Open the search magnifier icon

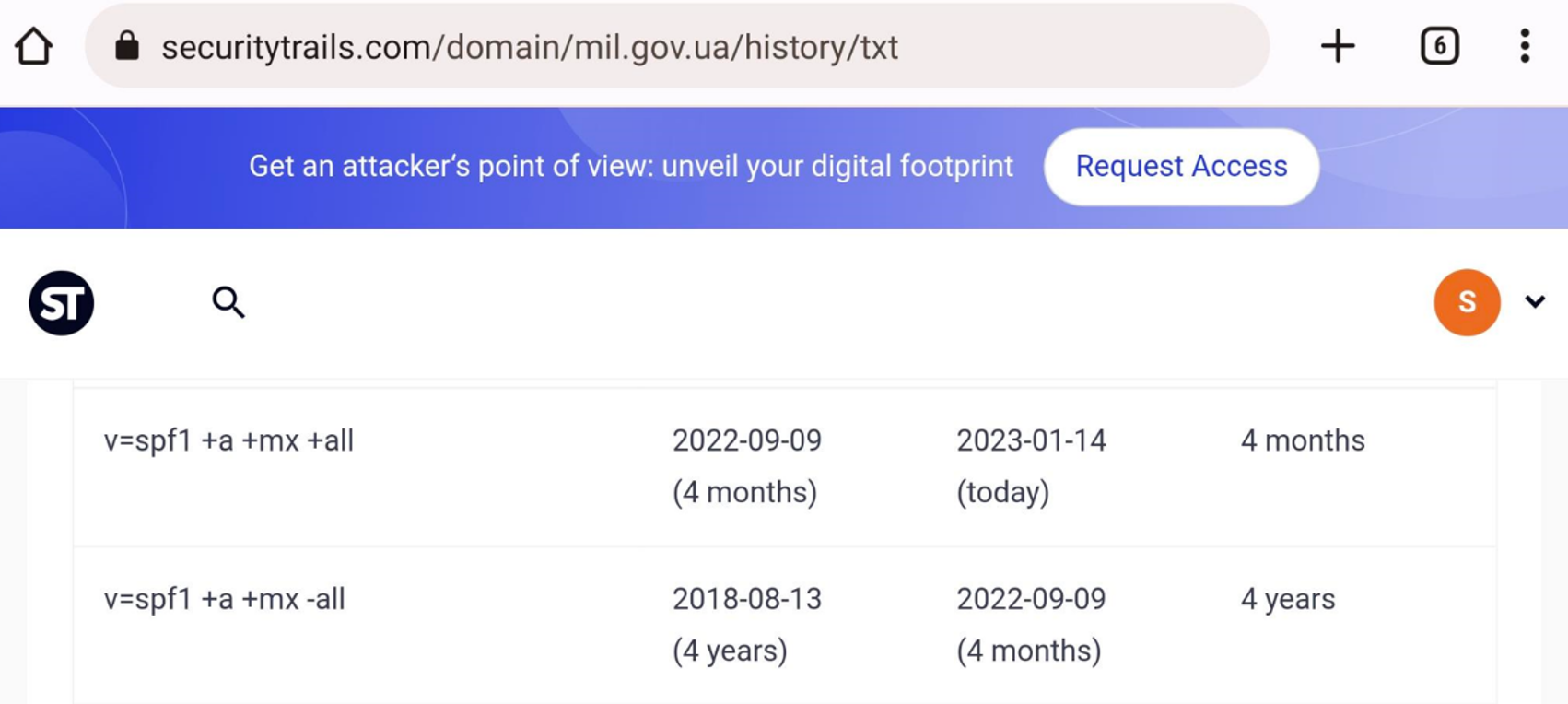[228, 302]
